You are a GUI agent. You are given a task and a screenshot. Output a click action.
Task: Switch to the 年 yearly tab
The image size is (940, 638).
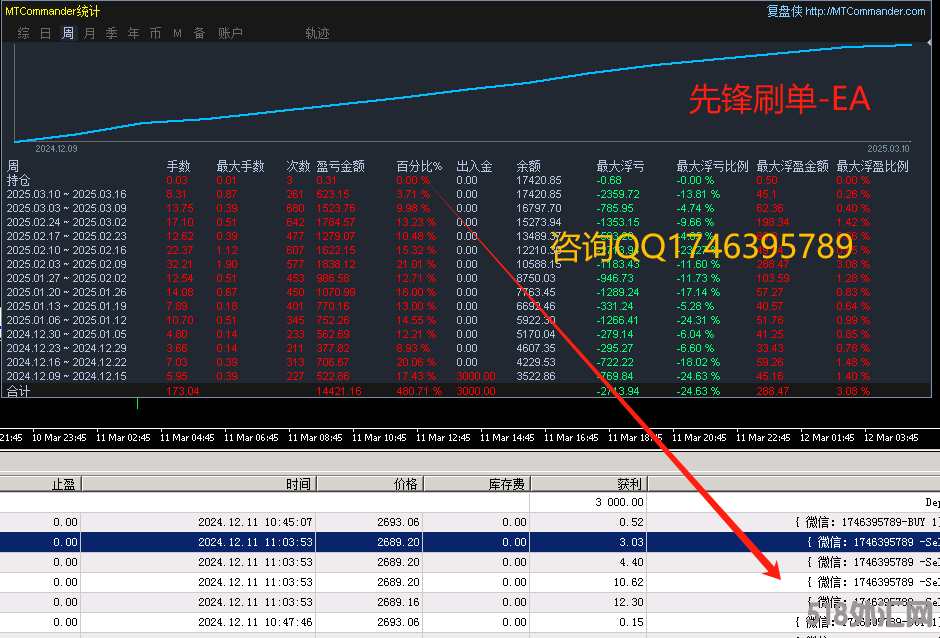(134, 33)
